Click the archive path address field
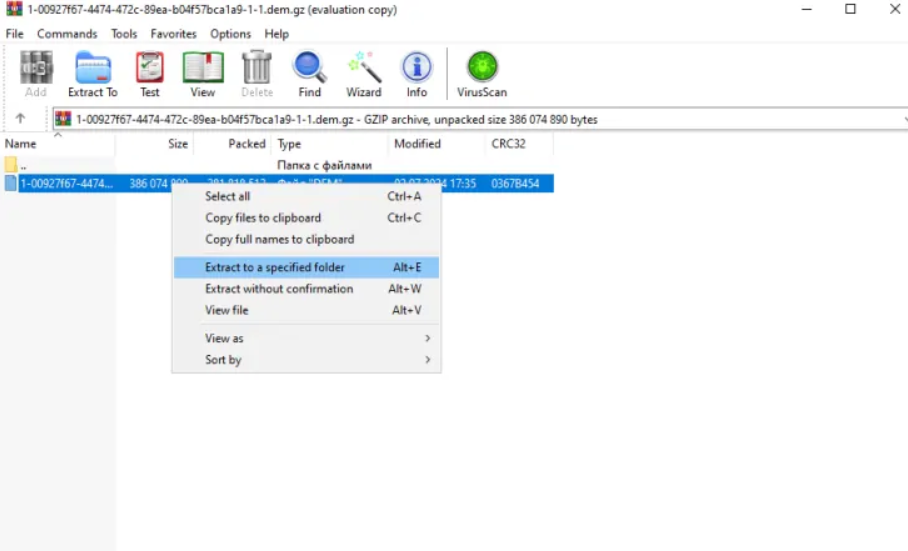Viewport: 908px width, 551px height. click(481, 119)
